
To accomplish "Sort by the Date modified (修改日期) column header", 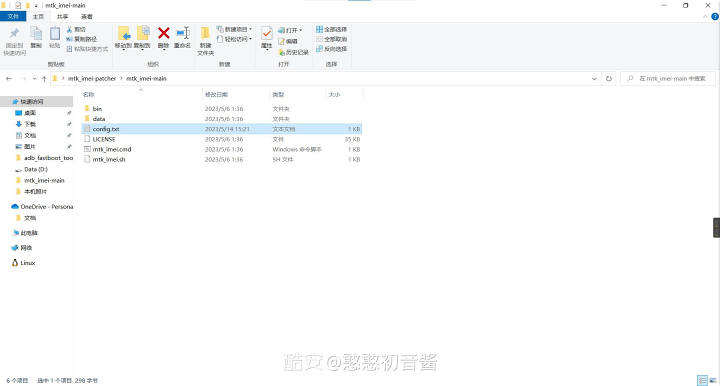I will 216,95.
